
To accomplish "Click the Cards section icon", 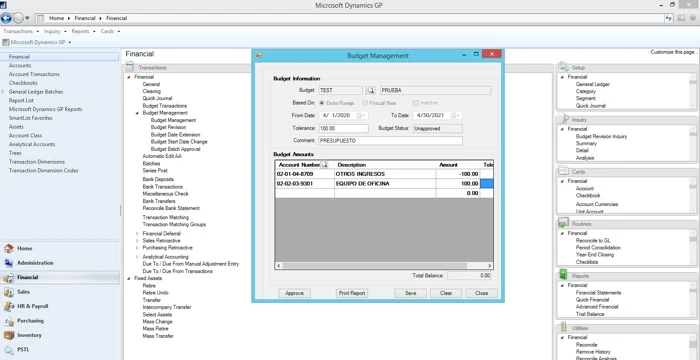I will tap(563, 172).
